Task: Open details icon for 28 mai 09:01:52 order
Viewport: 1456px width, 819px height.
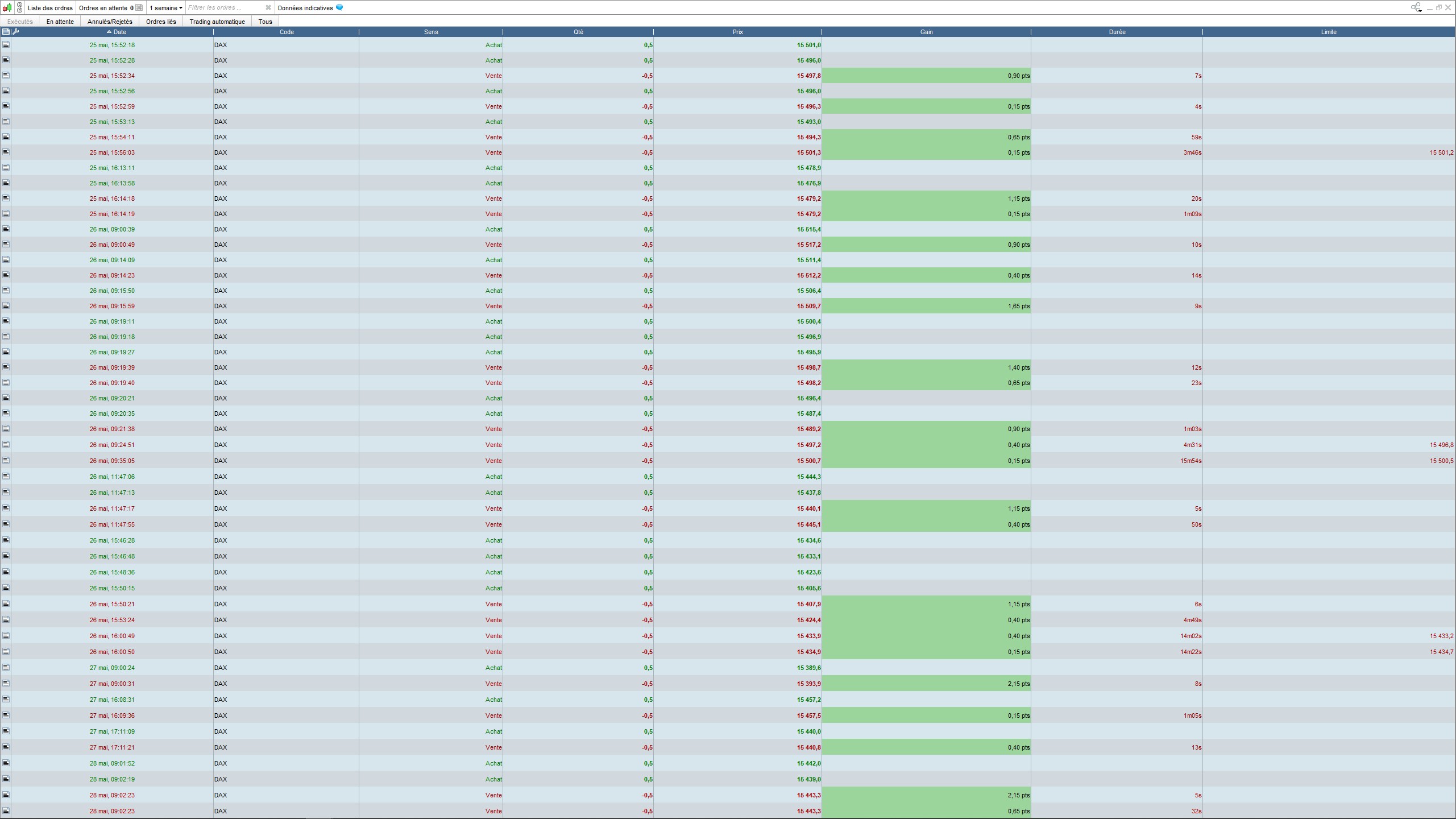Action: [x=6, y=763]
